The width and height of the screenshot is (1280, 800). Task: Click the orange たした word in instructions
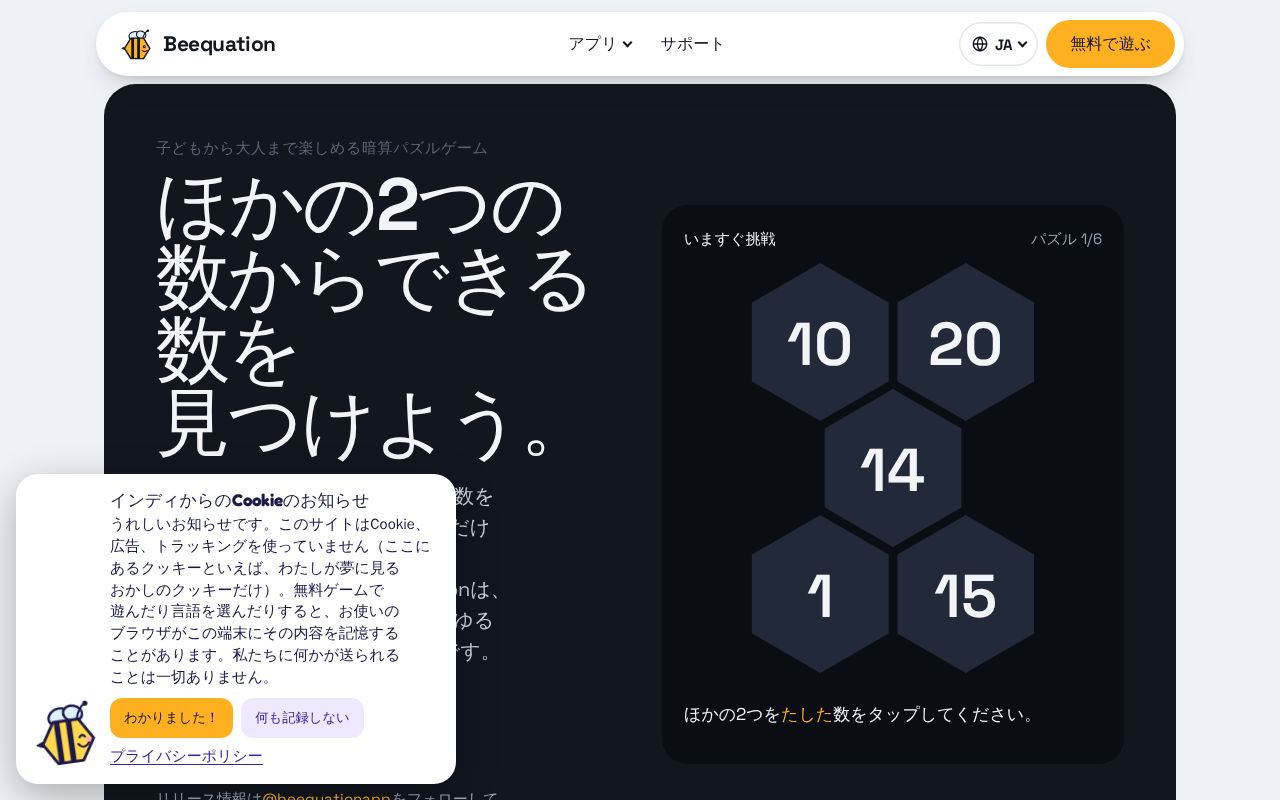tap(807, 714)
